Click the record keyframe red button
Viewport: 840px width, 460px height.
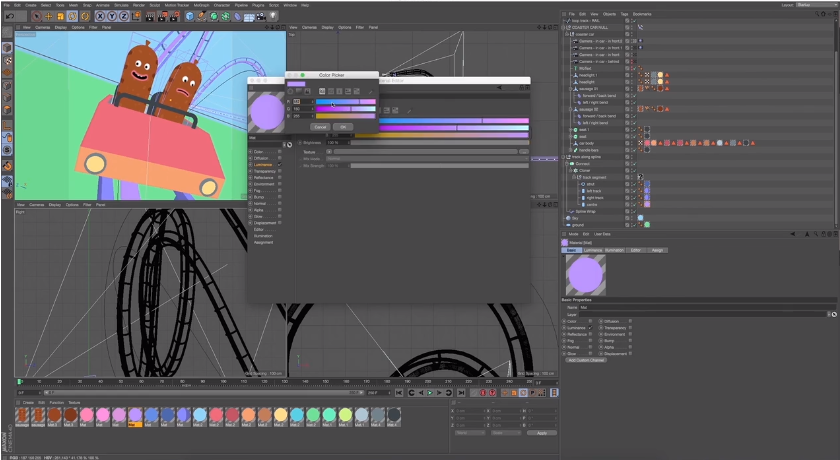tap(483, 393)
